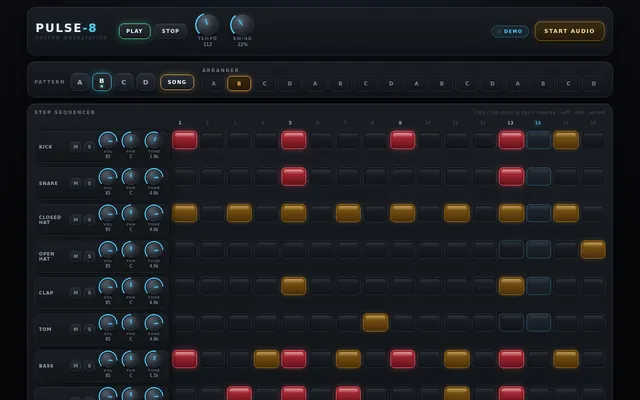
Task: Click the KICK volume knob
Action: pyautogui.click(x=108, y=141)
